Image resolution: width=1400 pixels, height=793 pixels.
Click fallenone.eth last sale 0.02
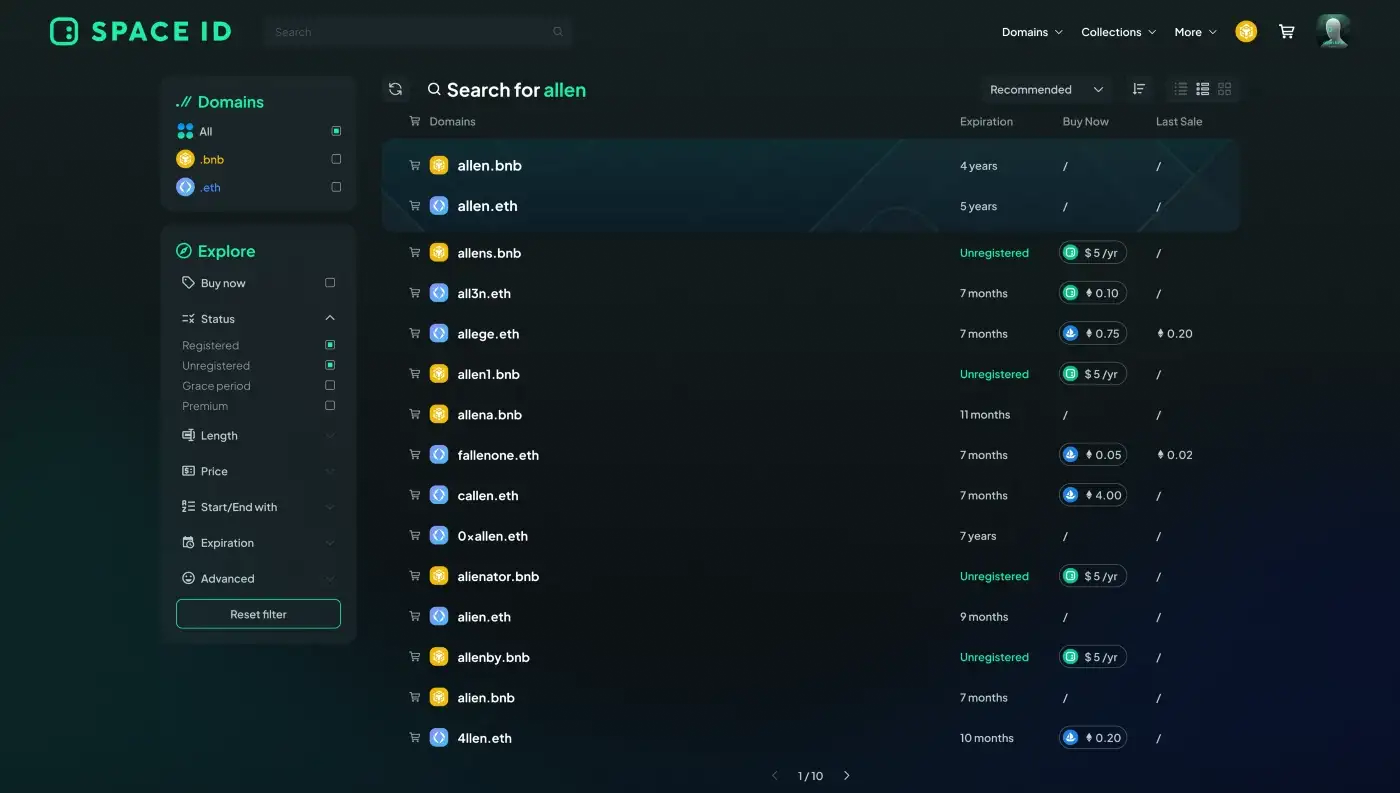click(1175, 455)
